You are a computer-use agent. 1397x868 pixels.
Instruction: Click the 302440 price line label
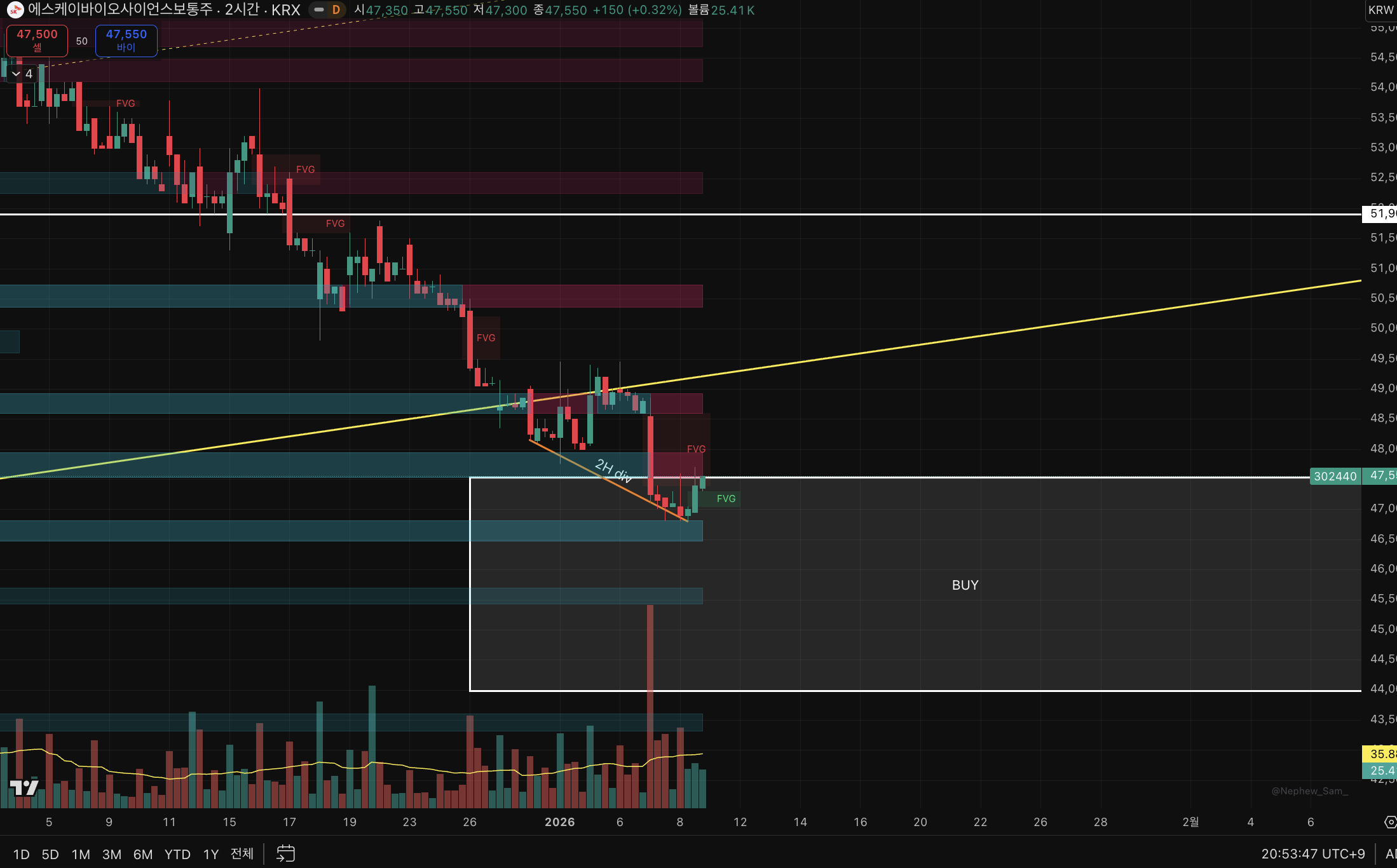pos(1335,476)
